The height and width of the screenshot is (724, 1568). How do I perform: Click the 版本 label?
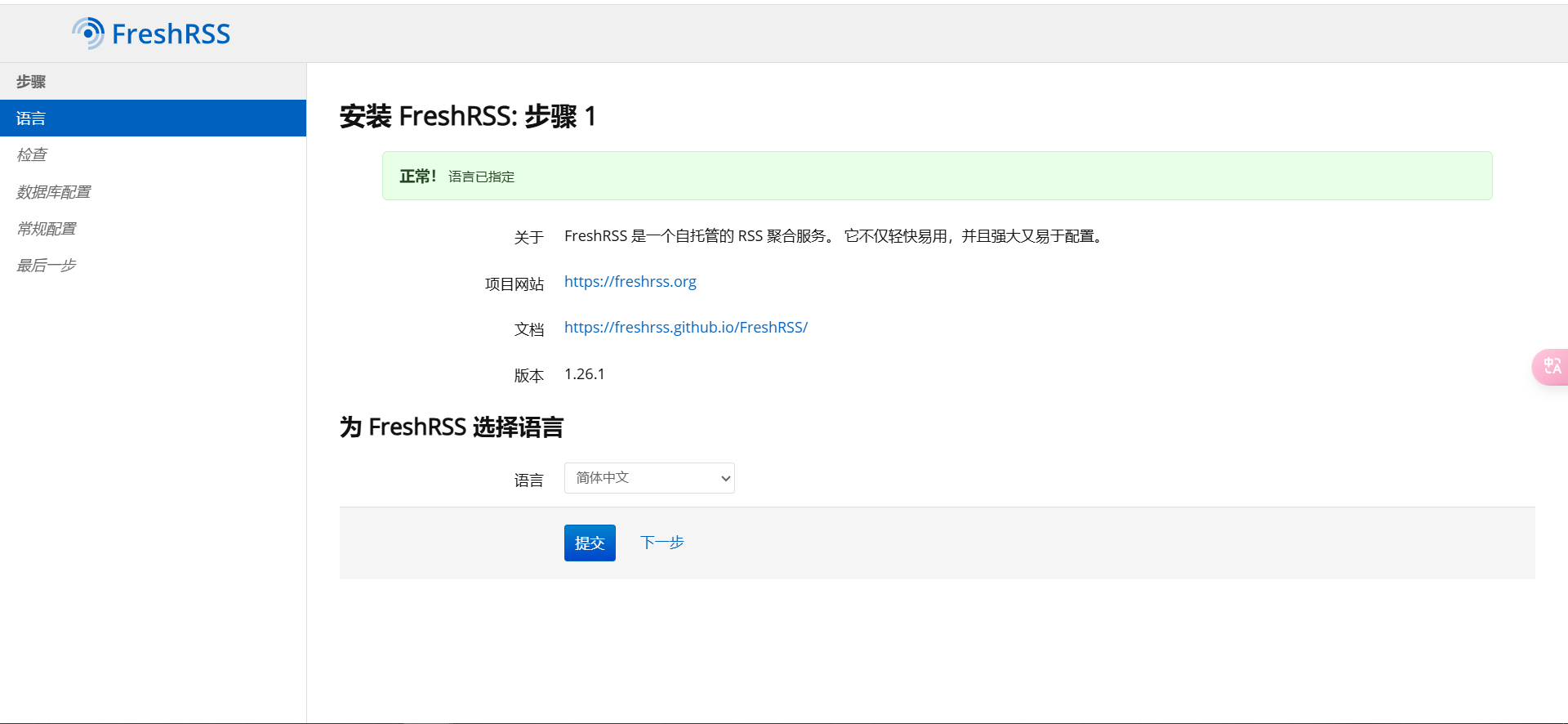point(529,376)
